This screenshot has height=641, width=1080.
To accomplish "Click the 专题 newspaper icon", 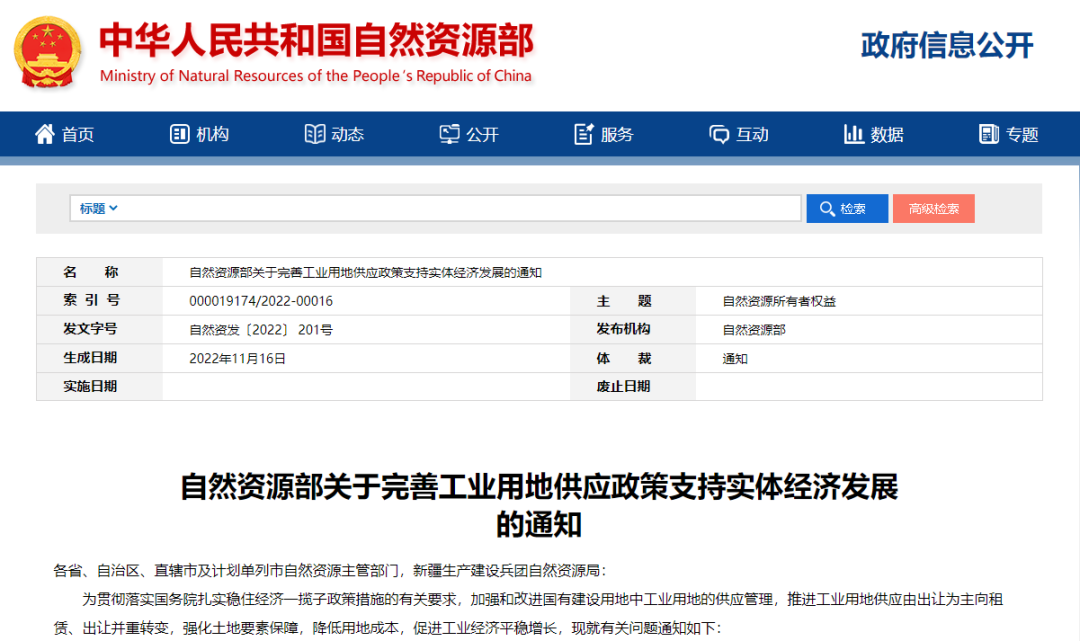I will pos(989,134).
